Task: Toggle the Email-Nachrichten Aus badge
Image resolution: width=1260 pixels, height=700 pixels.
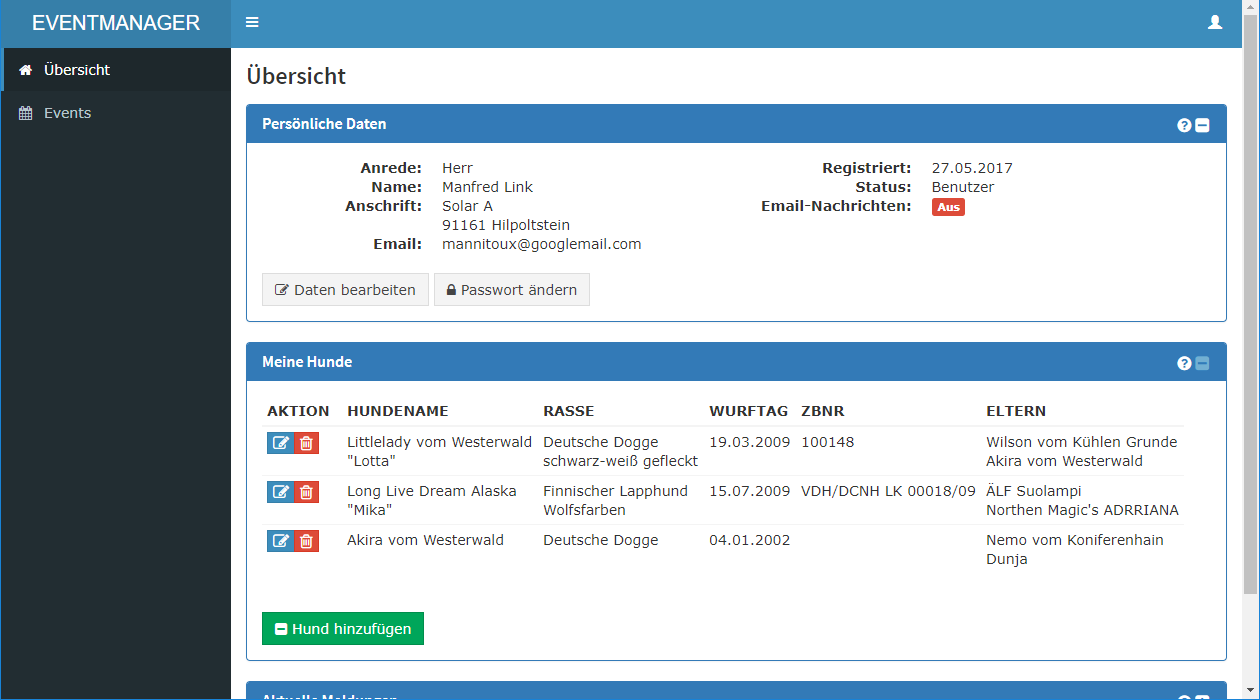Action: pyautogui.click(x=948, y=207)
